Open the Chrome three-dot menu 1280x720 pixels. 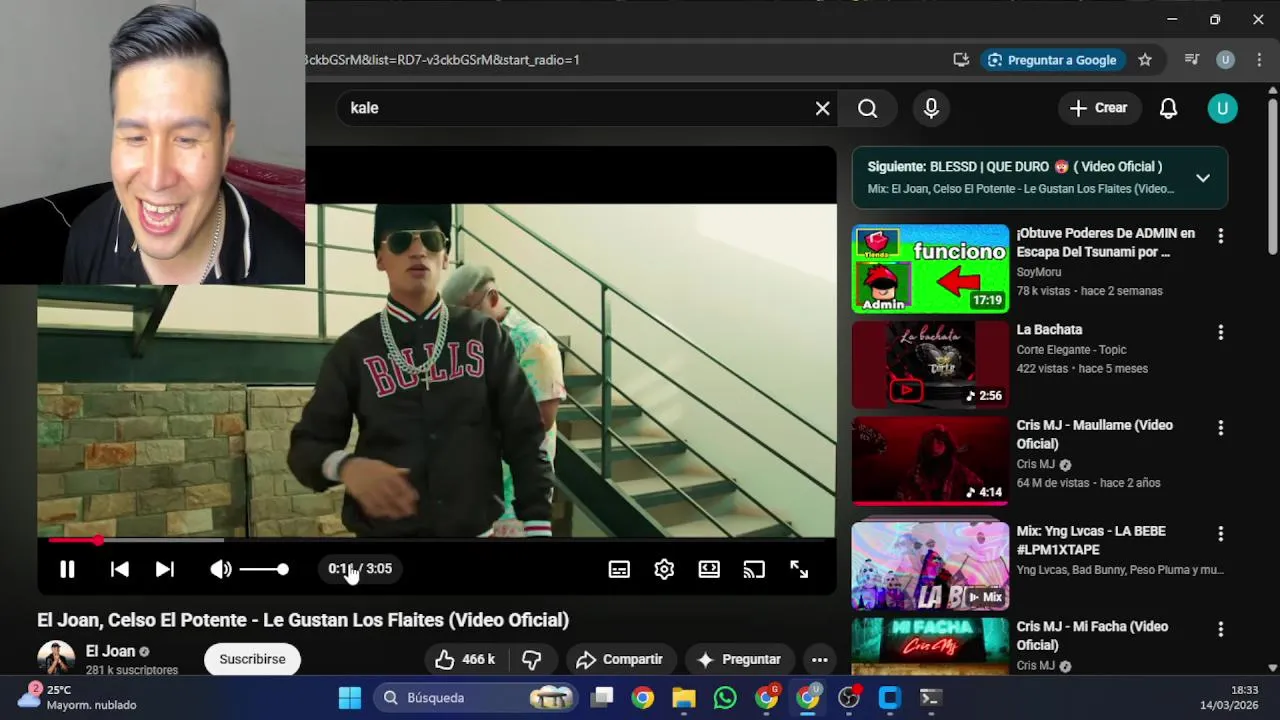click(x=1259, y=60)
